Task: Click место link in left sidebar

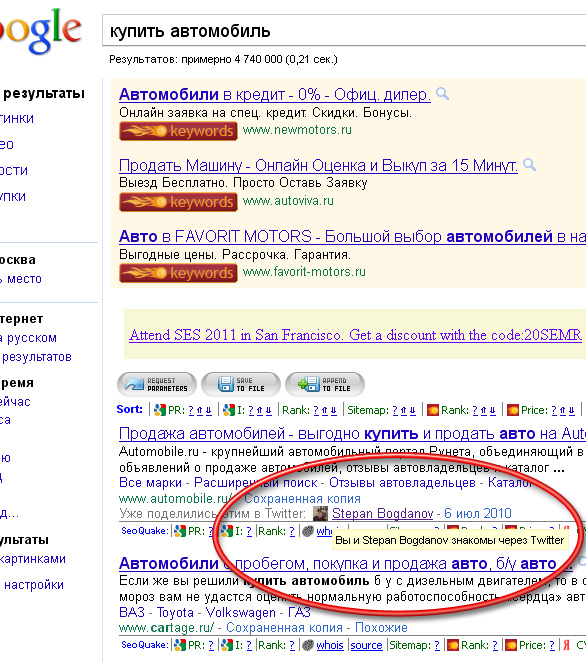Action: pos(24,279)
